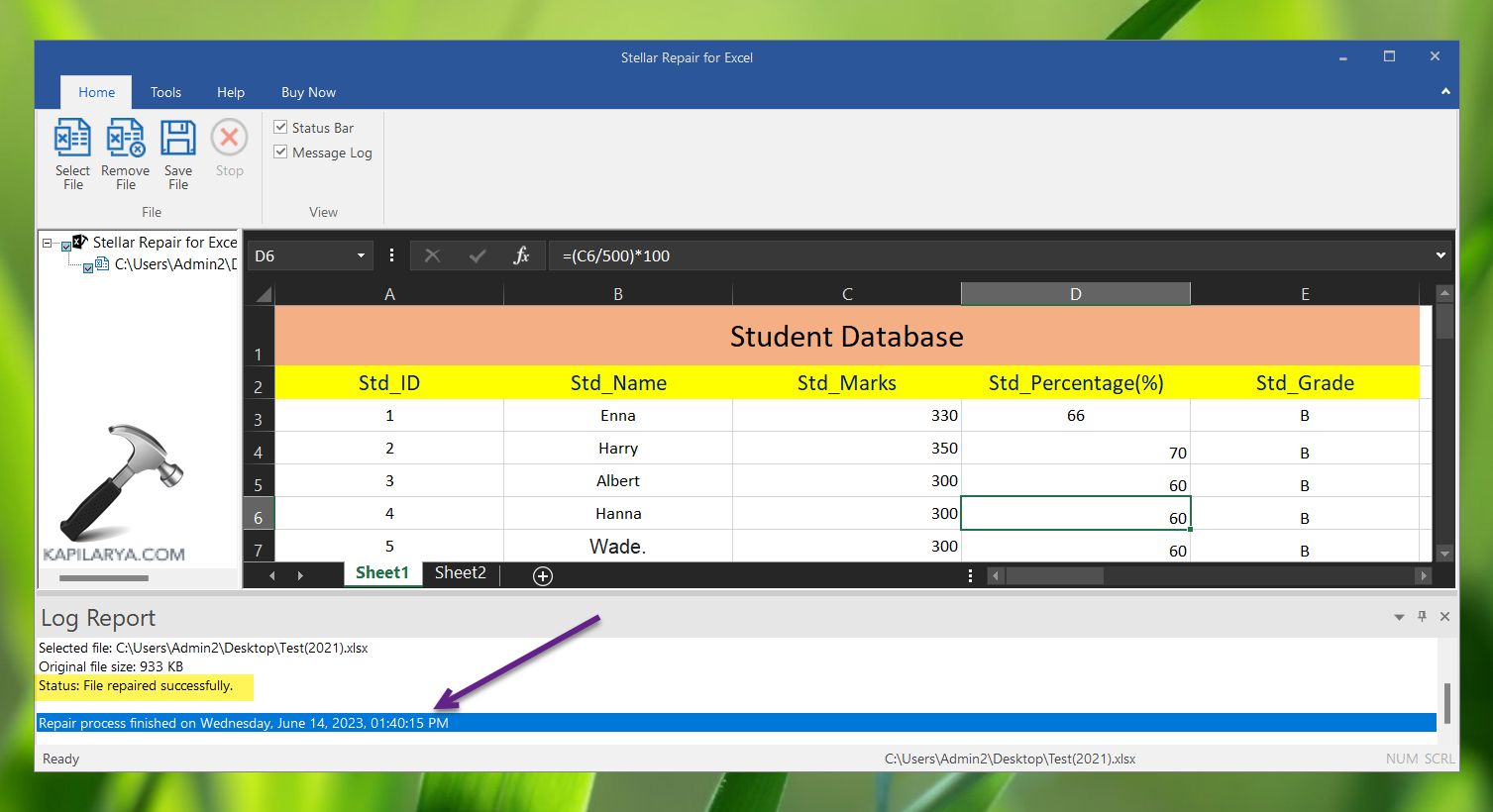Click the fx insert function icon
1493x812 pixels.
[x=521, y=255]
